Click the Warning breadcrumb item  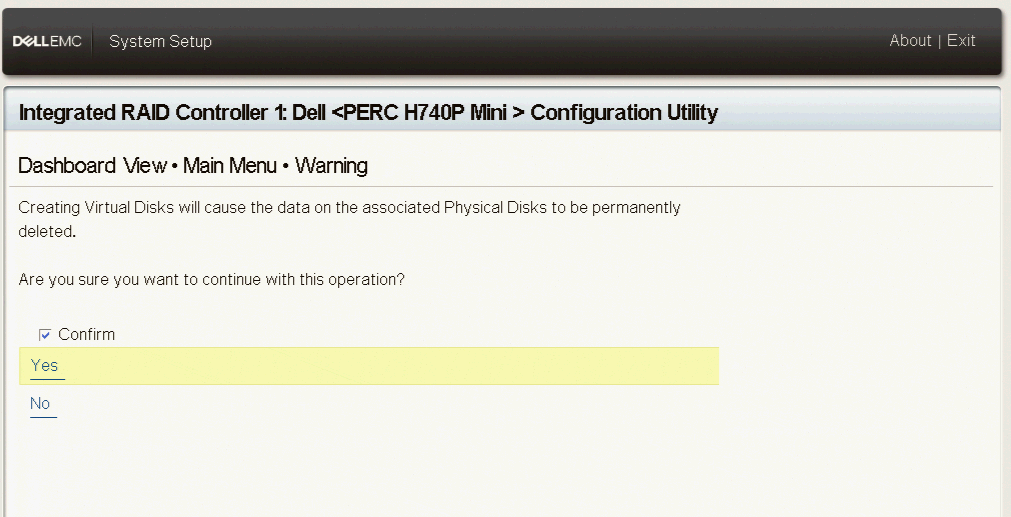pos(332,165)
